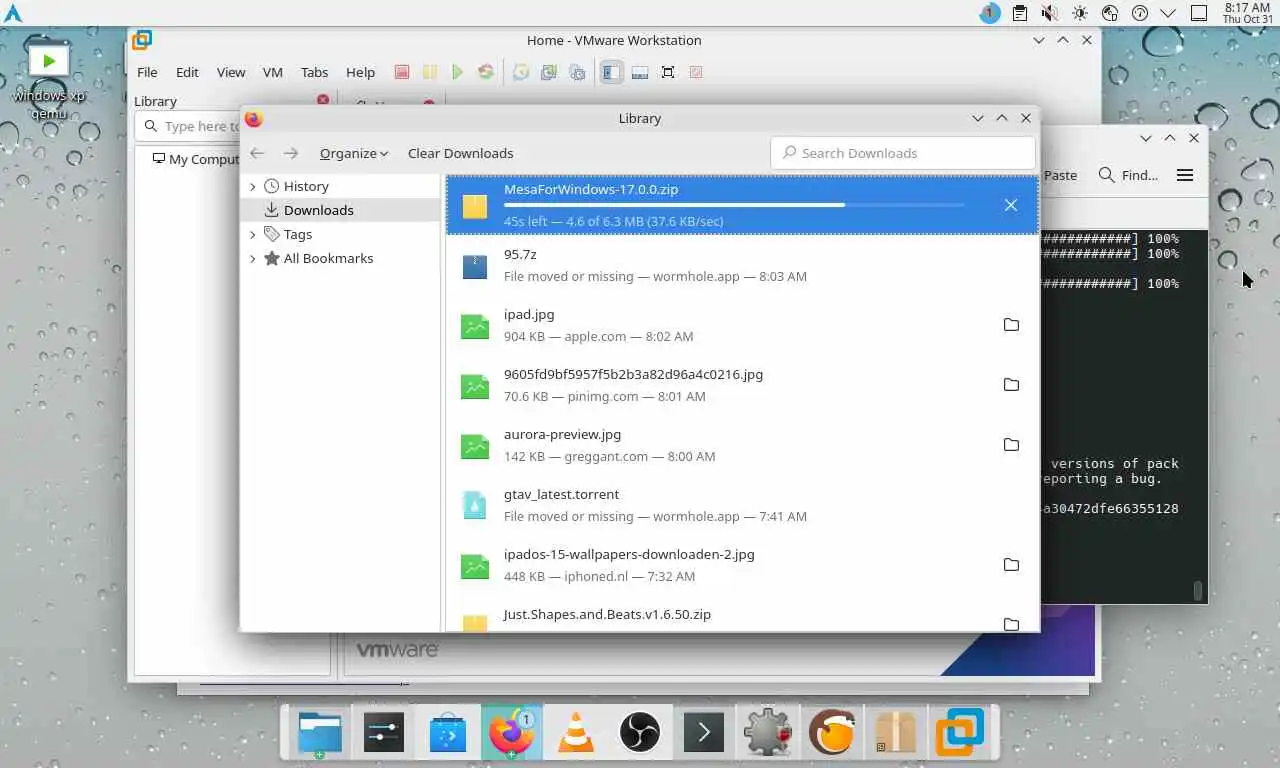Go back in Library window
Image resolution: width=1280 pixels, height=768 pixels.
pos(257,153)
